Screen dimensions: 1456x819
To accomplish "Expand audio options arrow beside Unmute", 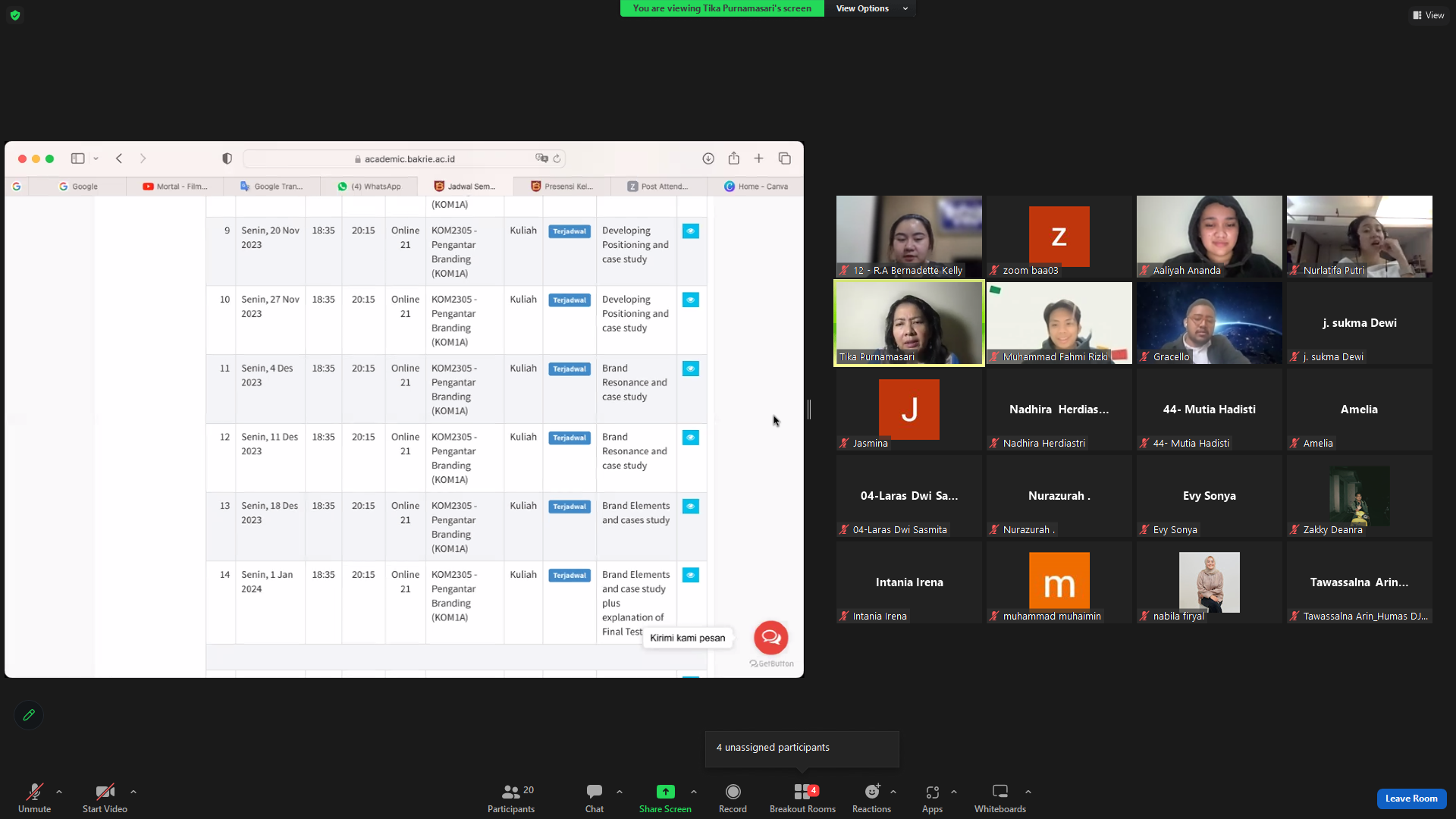I will [x=59, y=792].
